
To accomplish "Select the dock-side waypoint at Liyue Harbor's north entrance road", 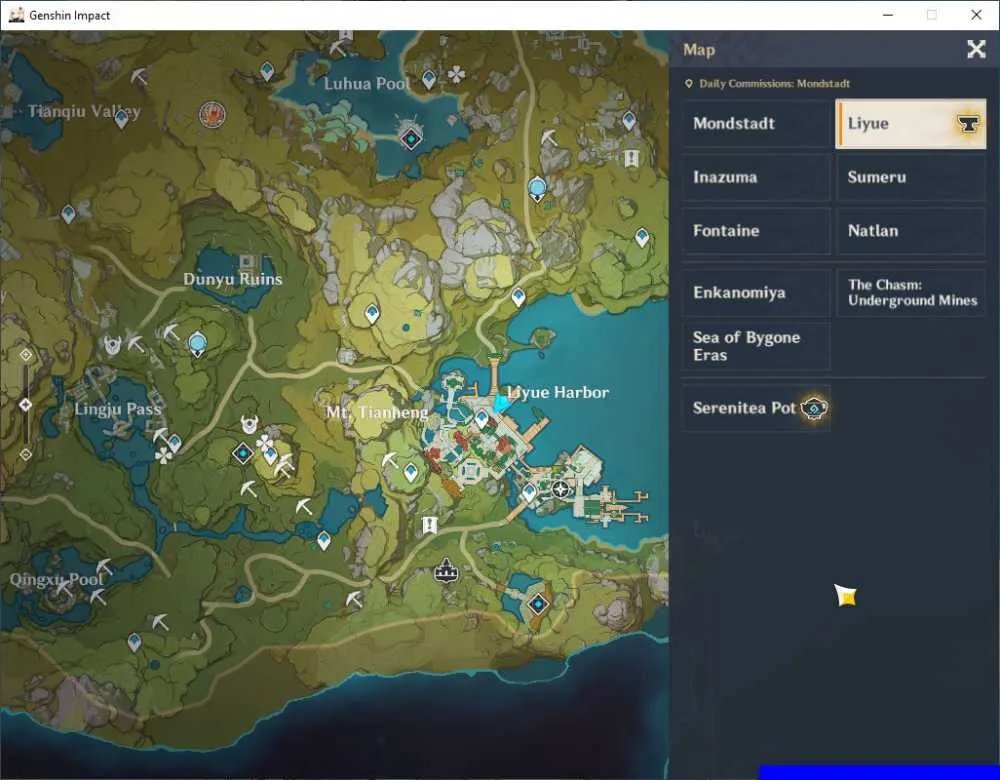I will click(518, 297).
